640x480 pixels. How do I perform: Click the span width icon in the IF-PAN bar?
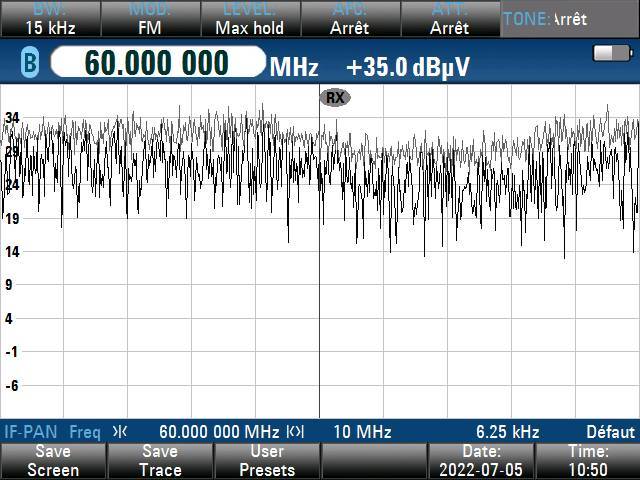[295, 432]
